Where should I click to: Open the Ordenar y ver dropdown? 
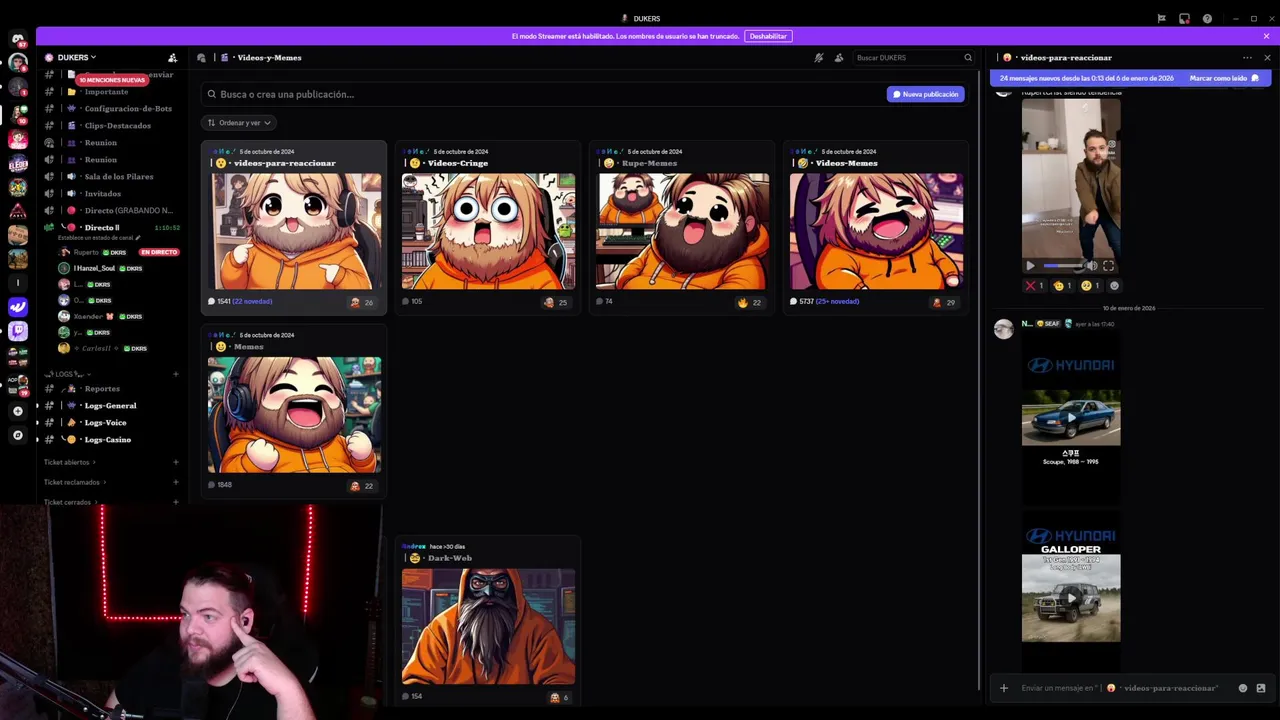click(x=239, y=123)
